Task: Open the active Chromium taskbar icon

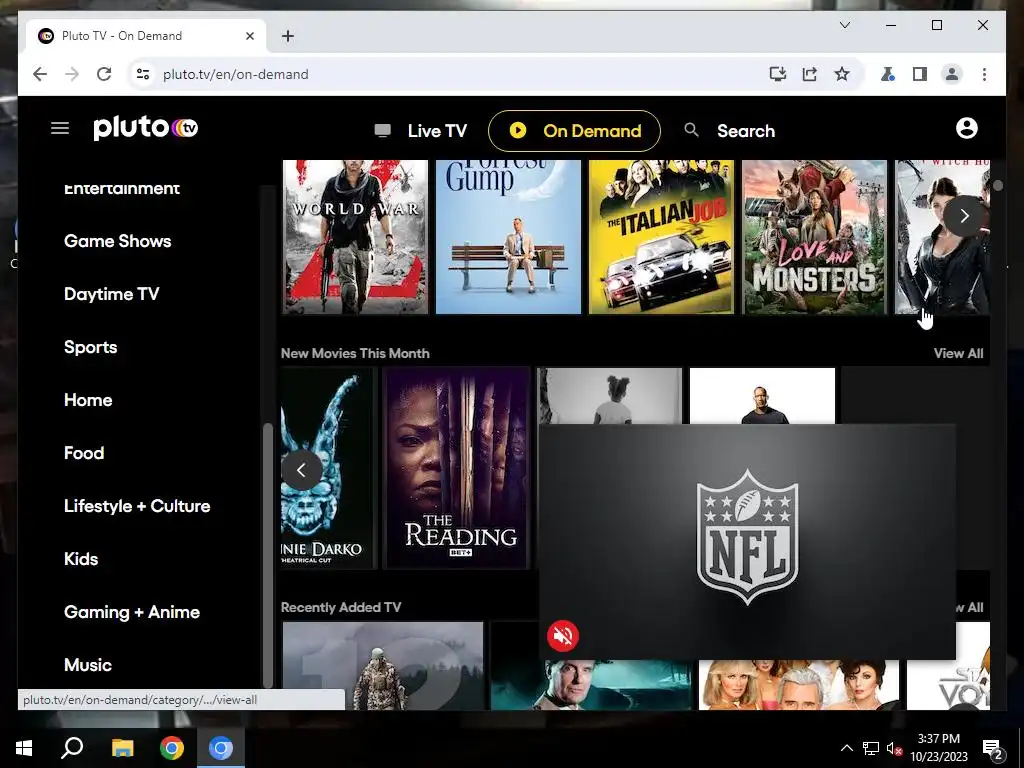Action: coord(221,748)
